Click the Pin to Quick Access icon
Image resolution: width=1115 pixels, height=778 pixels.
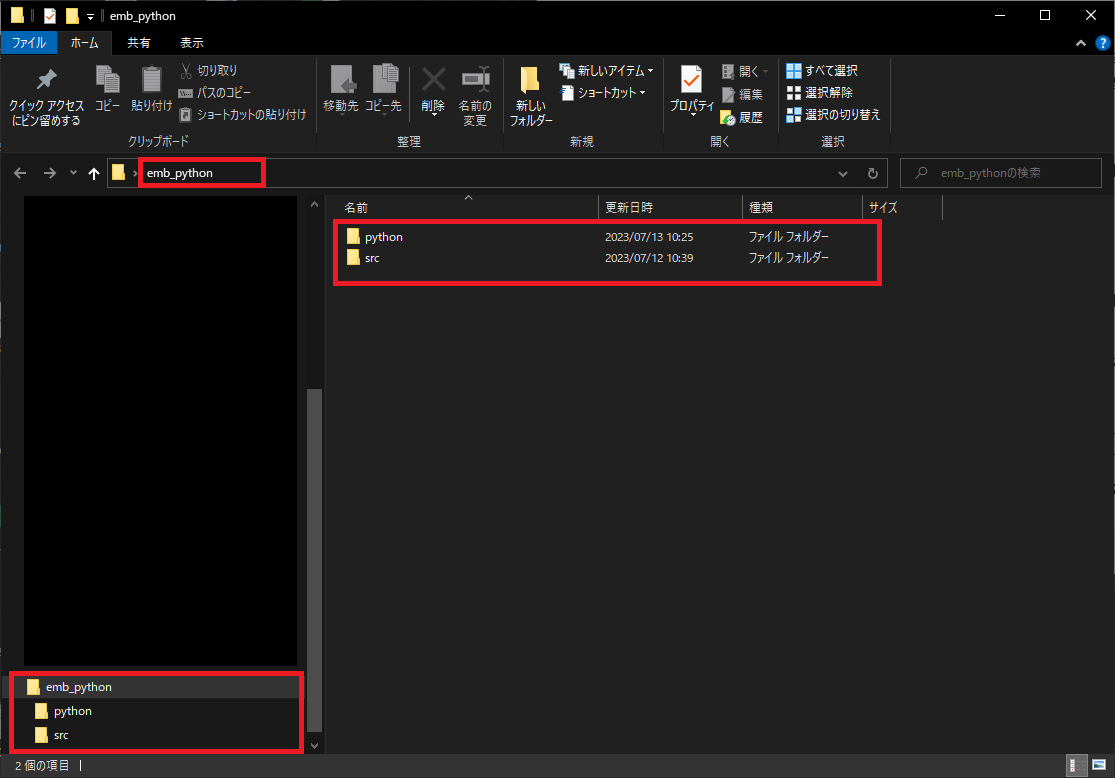(46, 81)
